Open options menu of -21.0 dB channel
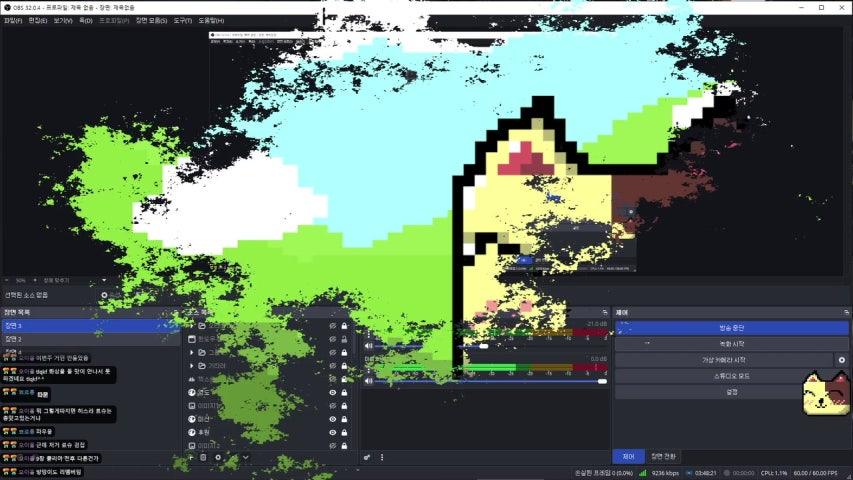 pyautogui.click(x=369, y=333)
